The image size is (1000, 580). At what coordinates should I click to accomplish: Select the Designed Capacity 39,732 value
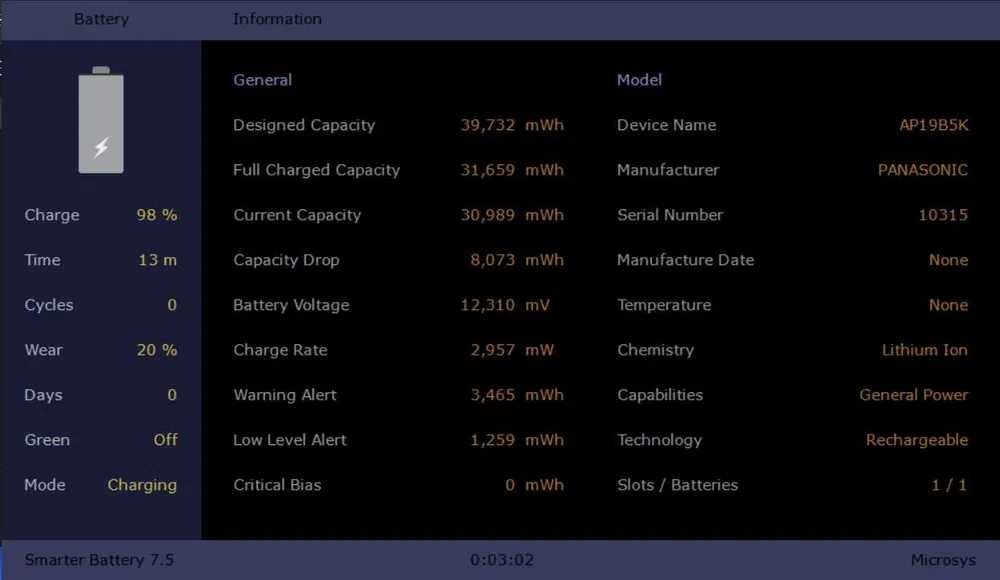488,125
